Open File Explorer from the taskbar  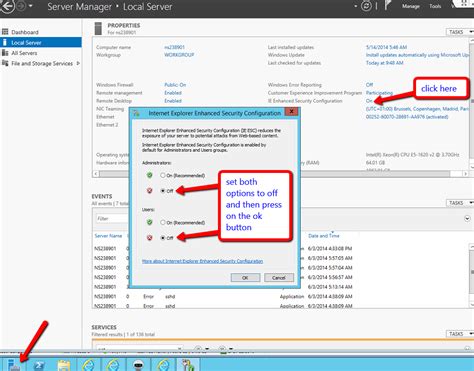(64, 365)
